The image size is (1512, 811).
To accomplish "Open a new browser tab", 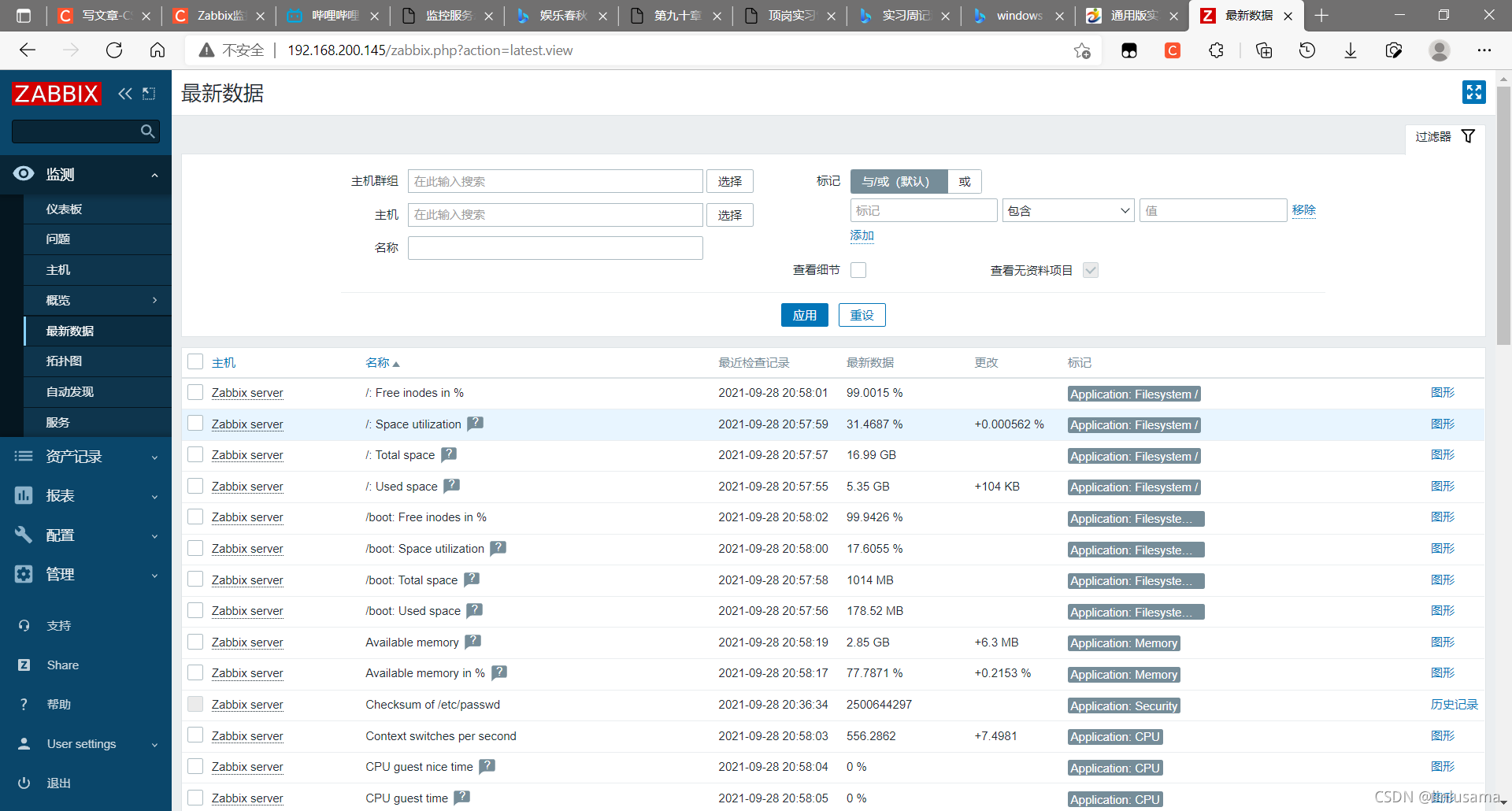I will [1321, 16].
